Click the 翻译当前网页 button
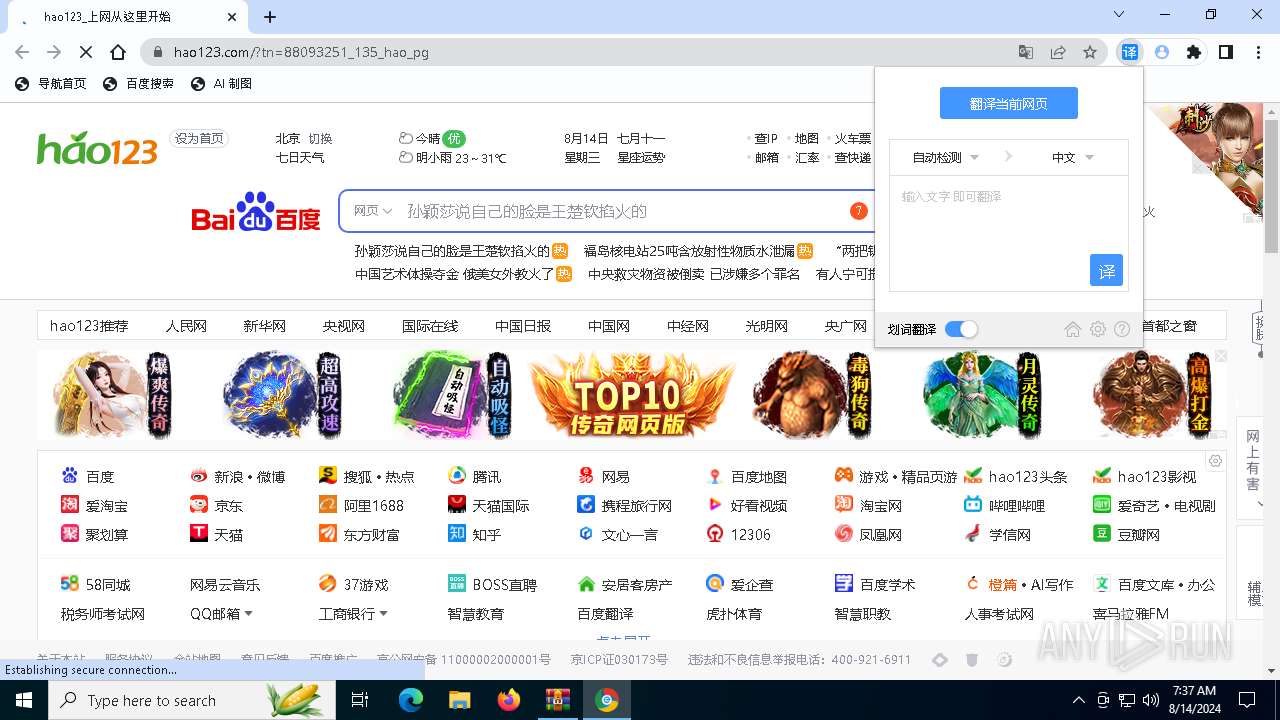The image size is (1280, 720). [x=1008, y=103]
